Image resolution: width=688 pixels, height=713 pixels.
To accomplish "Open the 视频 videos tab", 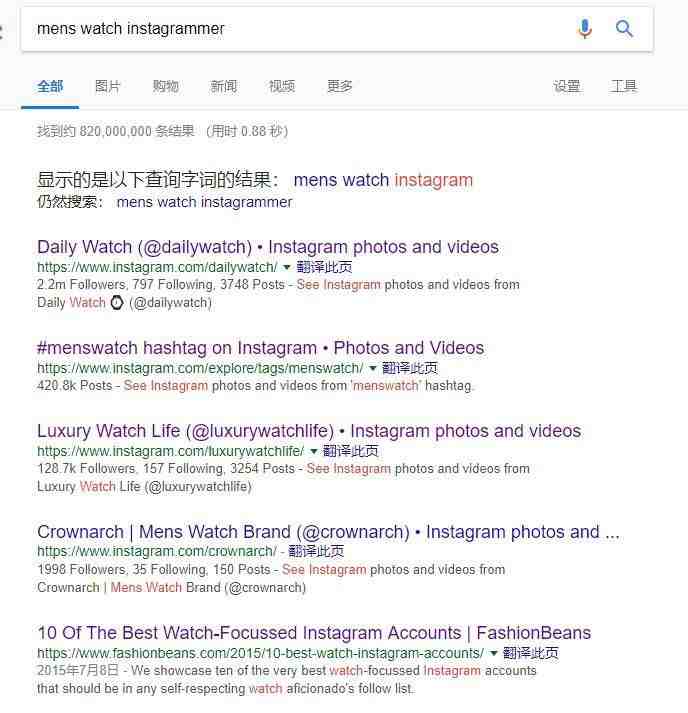I will pos(281,86).
